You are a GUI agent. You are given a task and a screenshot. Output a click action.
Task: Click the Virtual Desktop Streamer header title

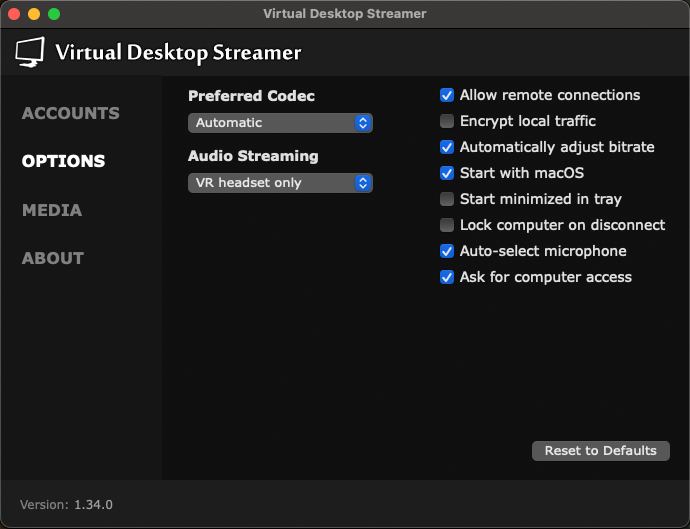click(178, 52)
